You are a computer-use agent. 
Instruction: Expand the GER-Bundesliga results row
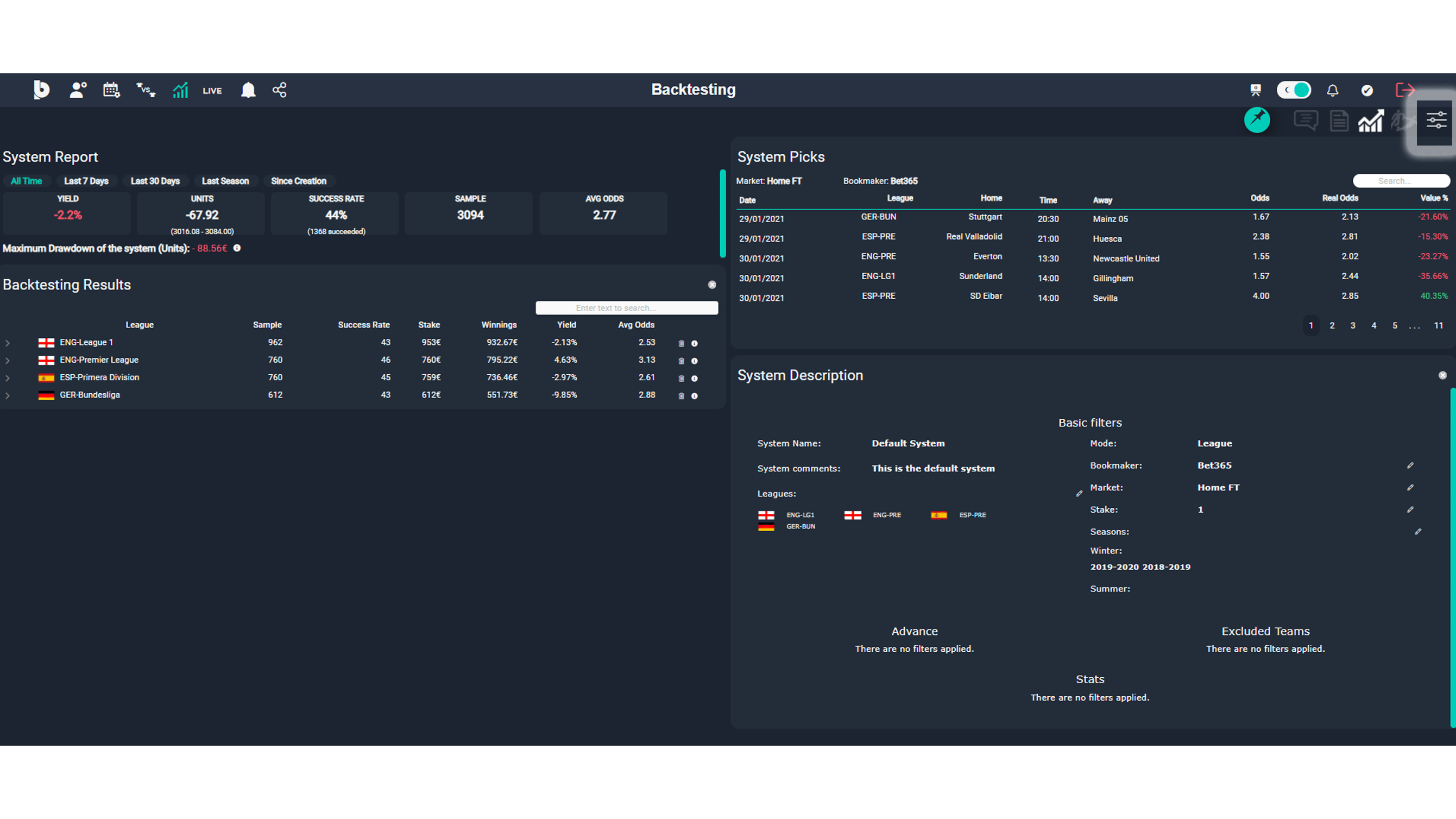point(8,395)
